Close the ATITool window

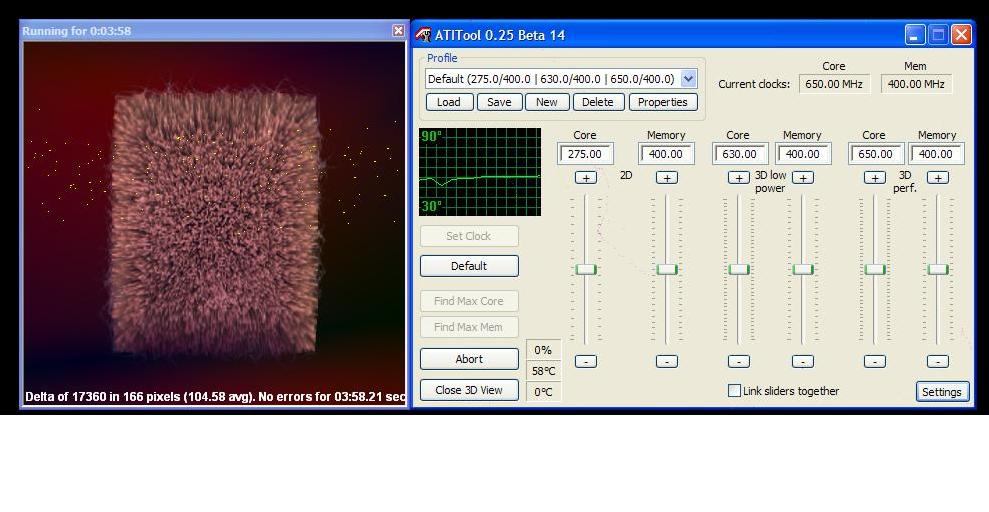[961, 35]
